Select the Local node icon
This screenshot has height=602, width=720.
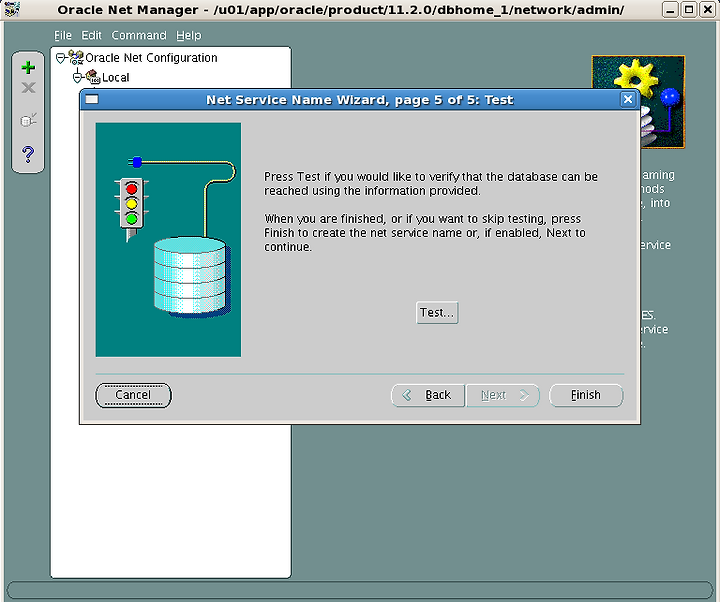click(93, 77)
